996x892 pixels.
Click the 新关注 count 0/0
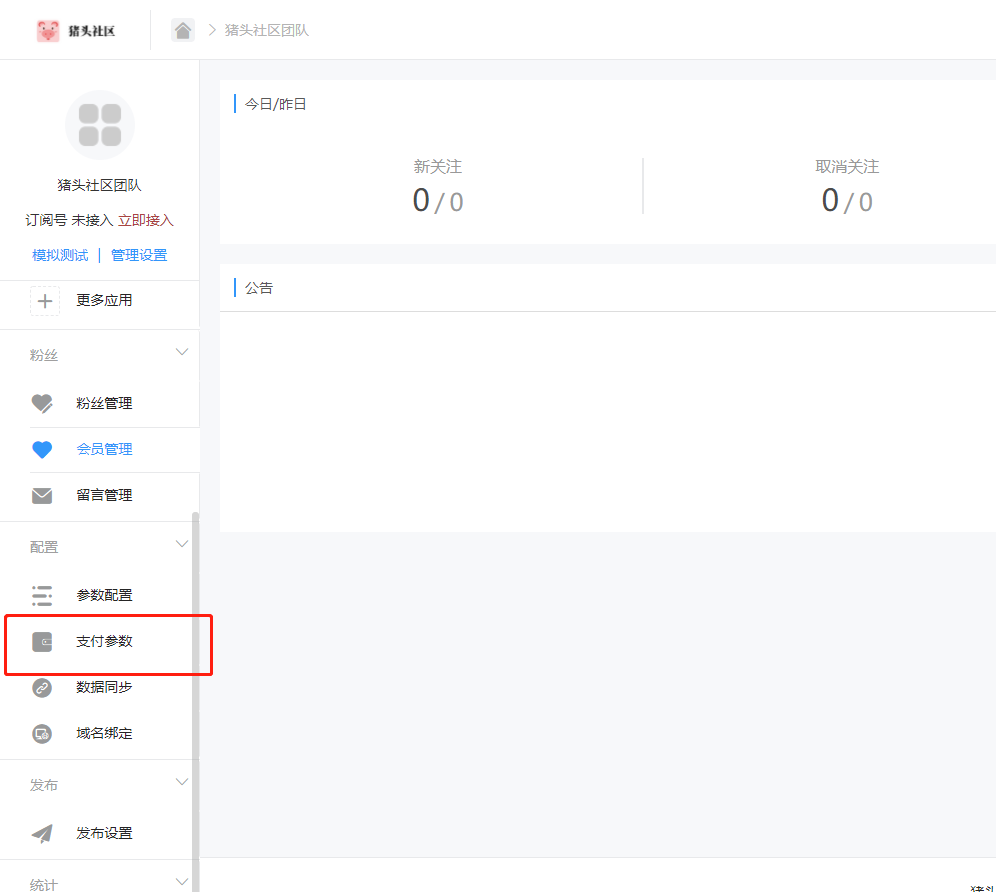coord(438,201)
